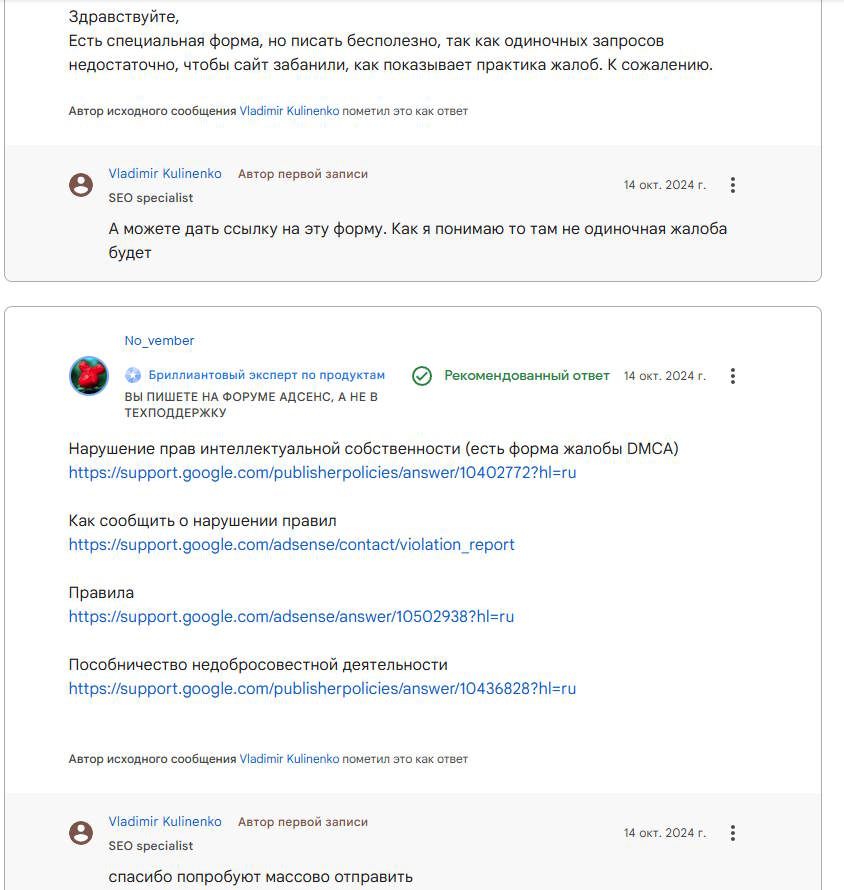Open the adsense violation_report link

click(x=291, y=545)
